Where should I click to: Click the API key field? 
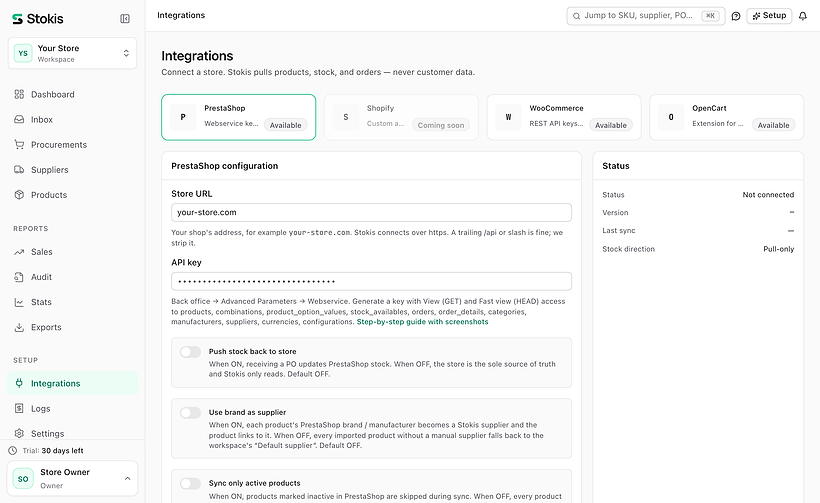tap(371, 281)
